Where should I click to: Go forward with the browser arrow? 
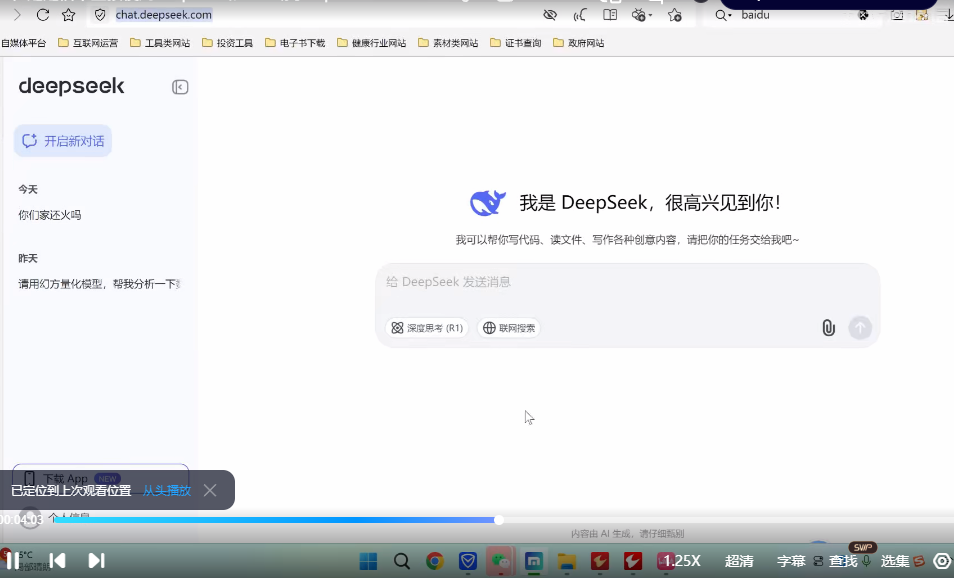[x=17, y=15]
